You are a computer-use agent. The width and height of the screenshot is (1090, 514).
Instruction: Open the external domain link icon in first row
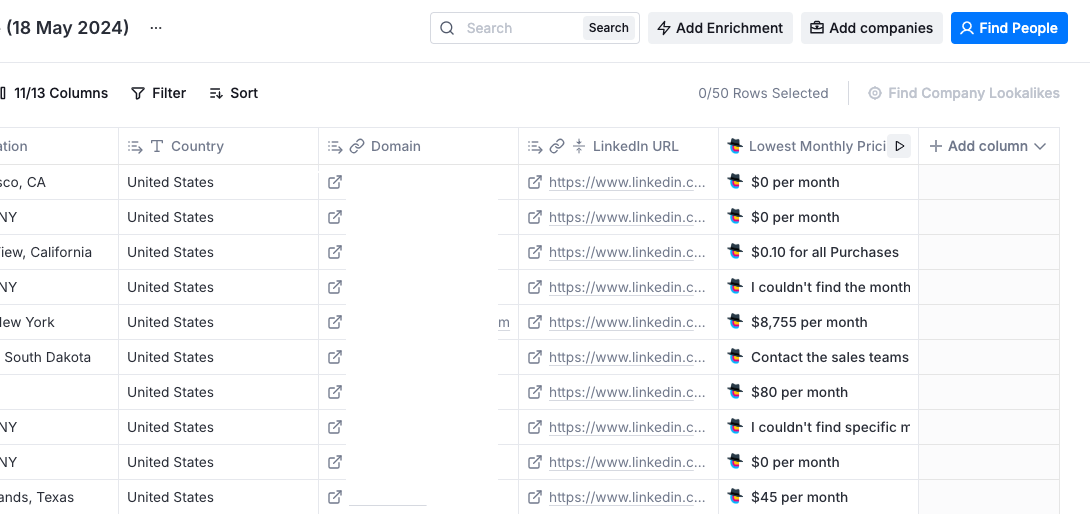(x=335, y=182)
